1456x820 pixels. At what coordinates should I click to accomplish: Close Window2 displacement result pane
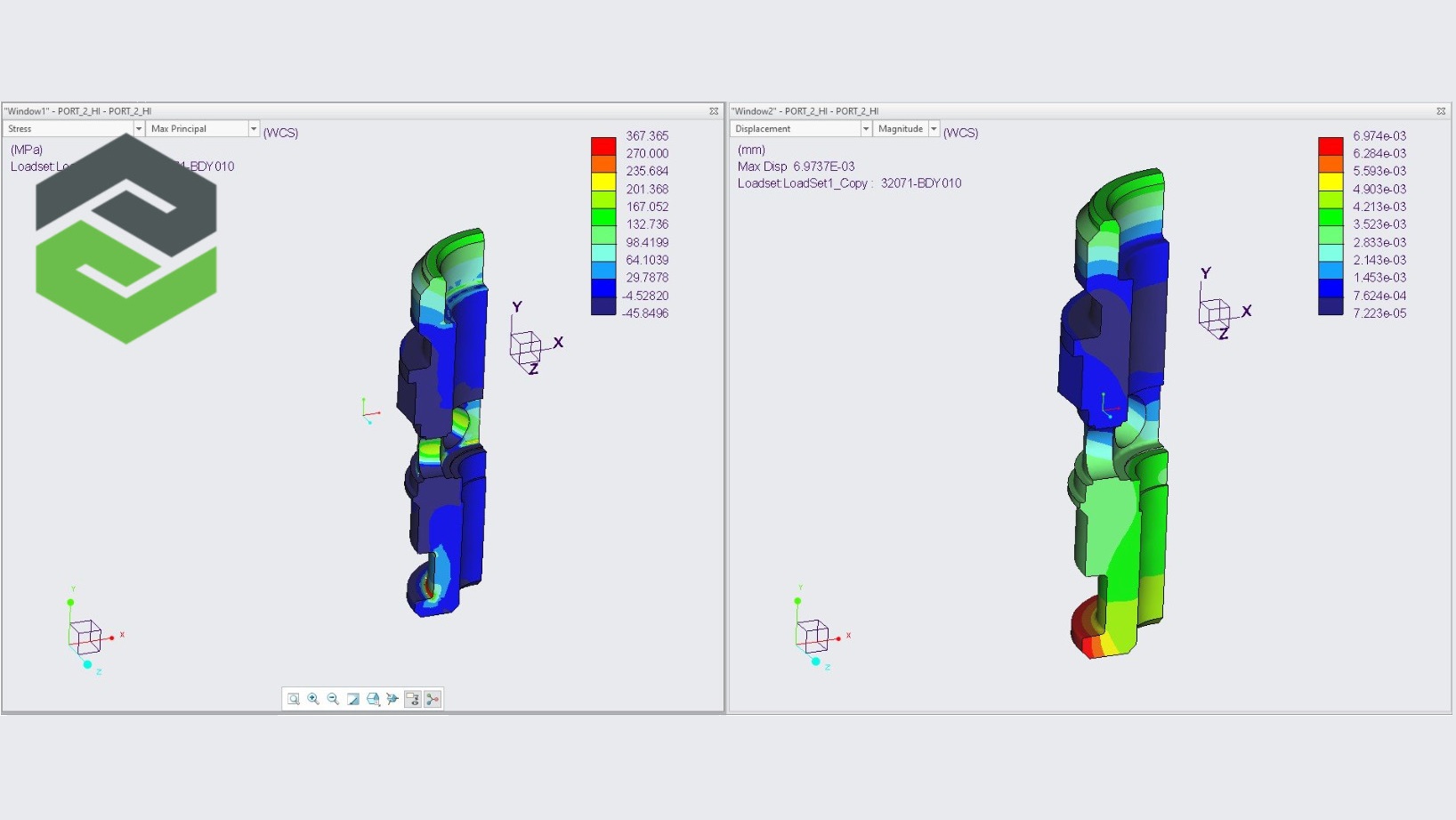pyautogui.click(x=1441, y=111)
